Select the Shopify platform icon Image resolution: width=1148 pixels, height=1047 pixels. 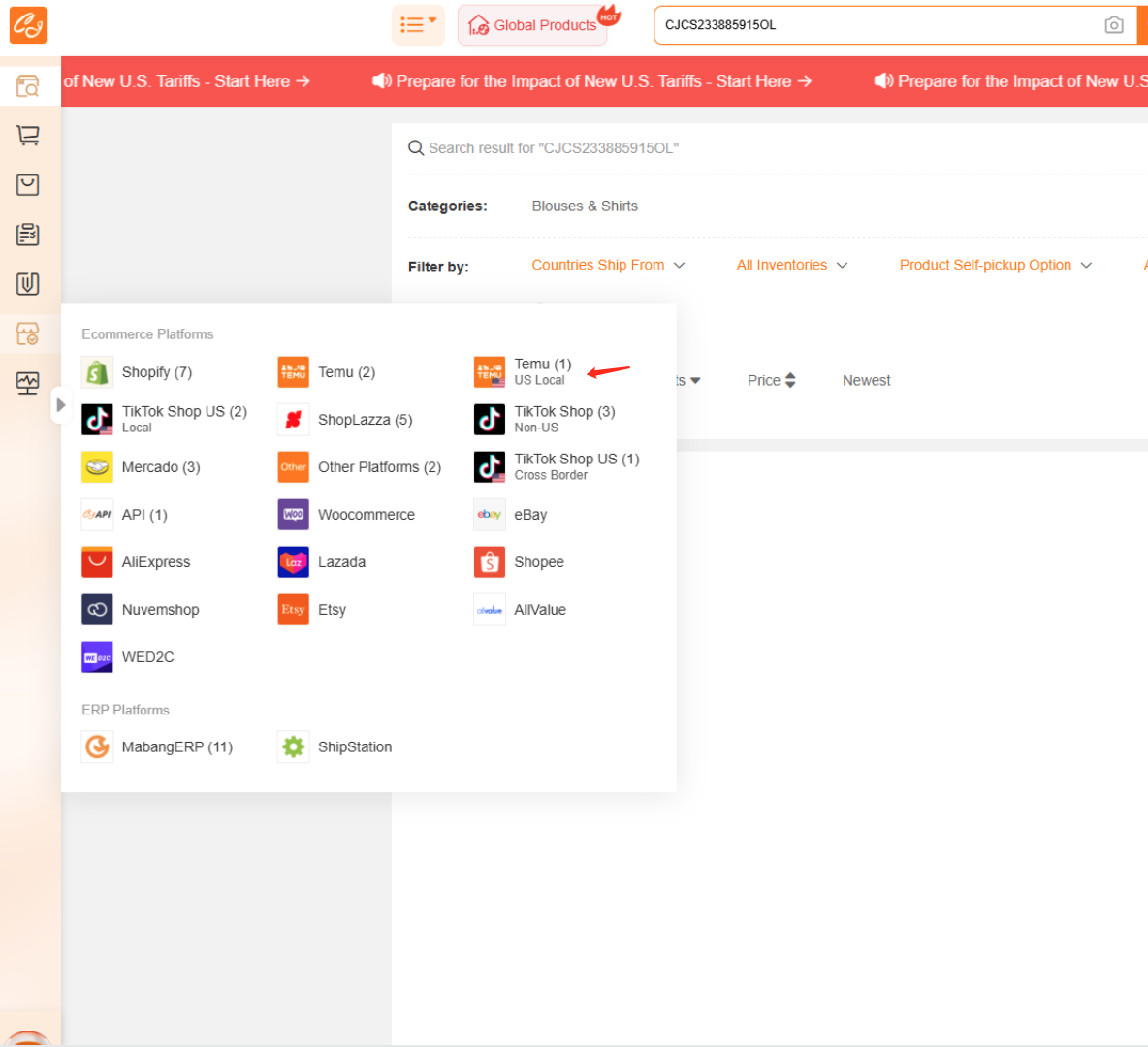[97, 372]
